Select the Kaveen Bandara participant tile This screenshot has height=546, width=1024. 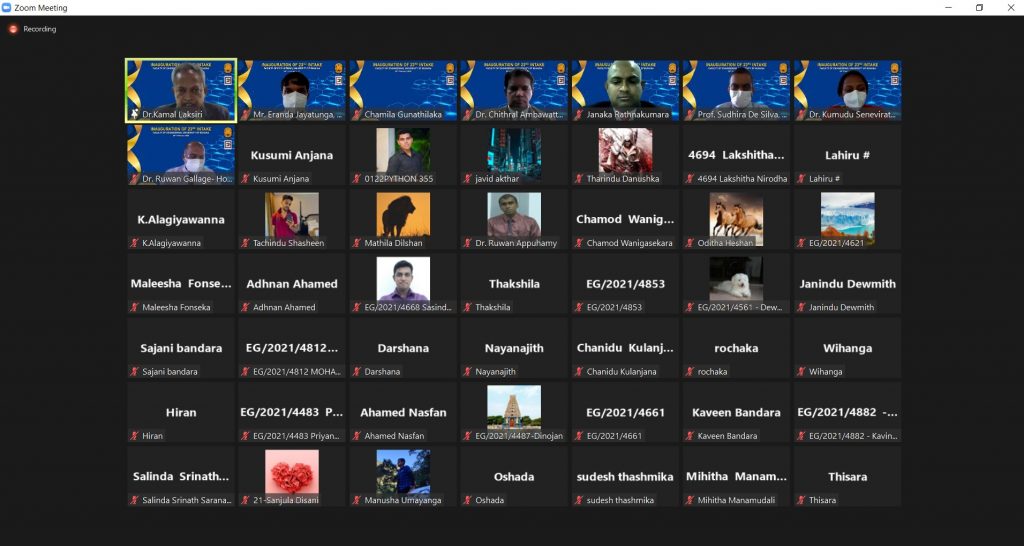coord(736,412)
